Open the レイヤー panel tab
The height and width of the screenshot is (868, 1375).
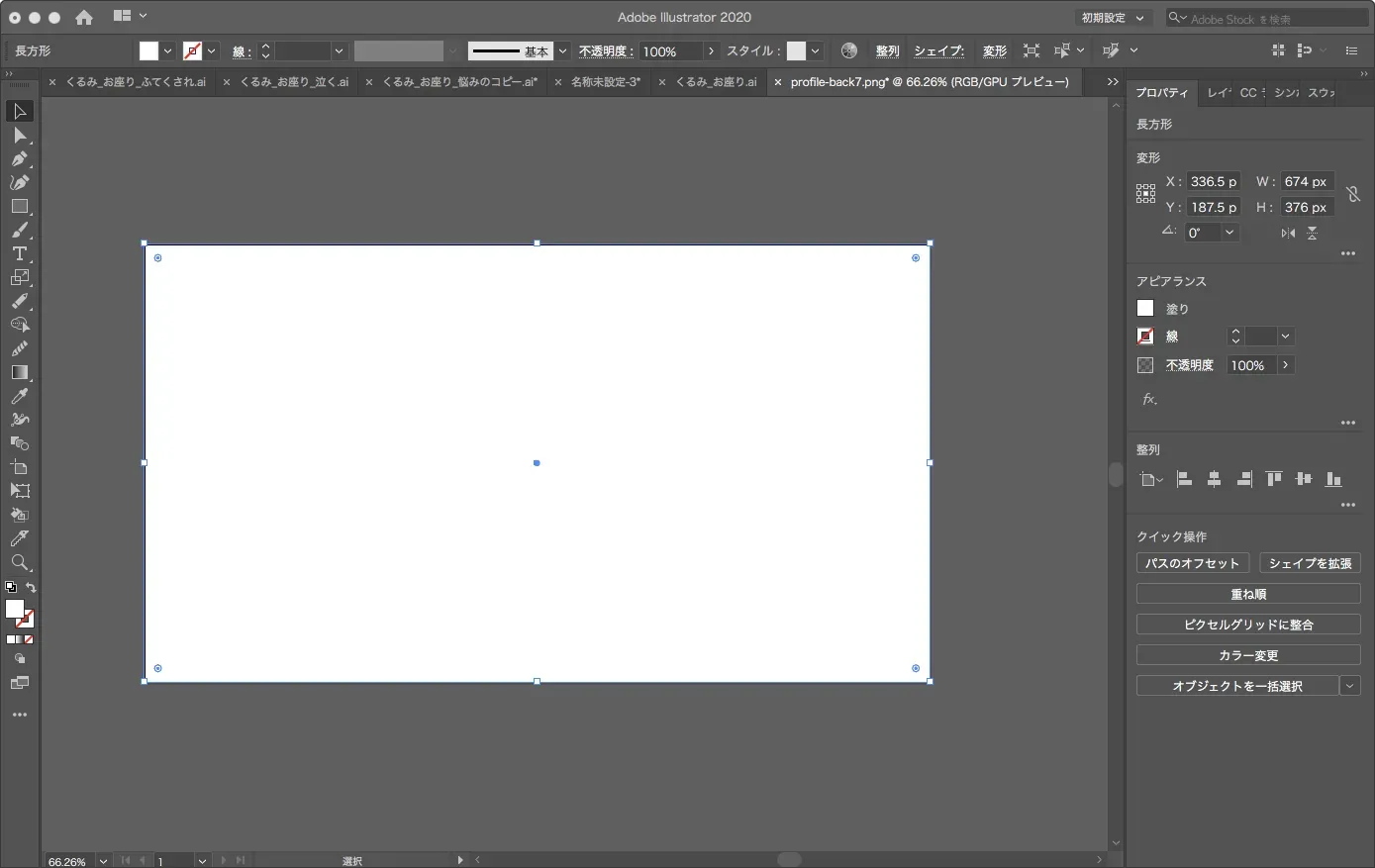coord(1218,92)
